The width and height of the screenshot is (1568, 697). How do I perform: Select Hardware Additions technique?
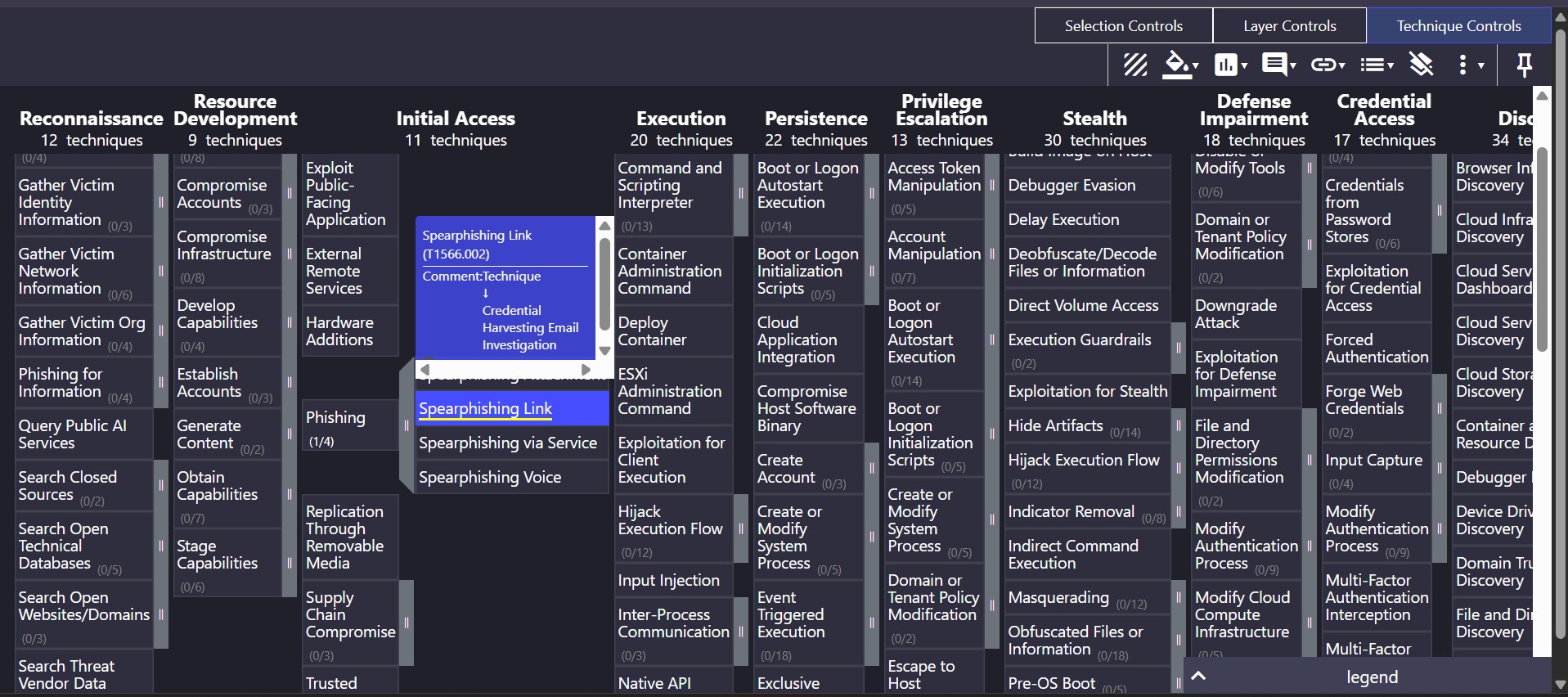[x=350, y=331]
